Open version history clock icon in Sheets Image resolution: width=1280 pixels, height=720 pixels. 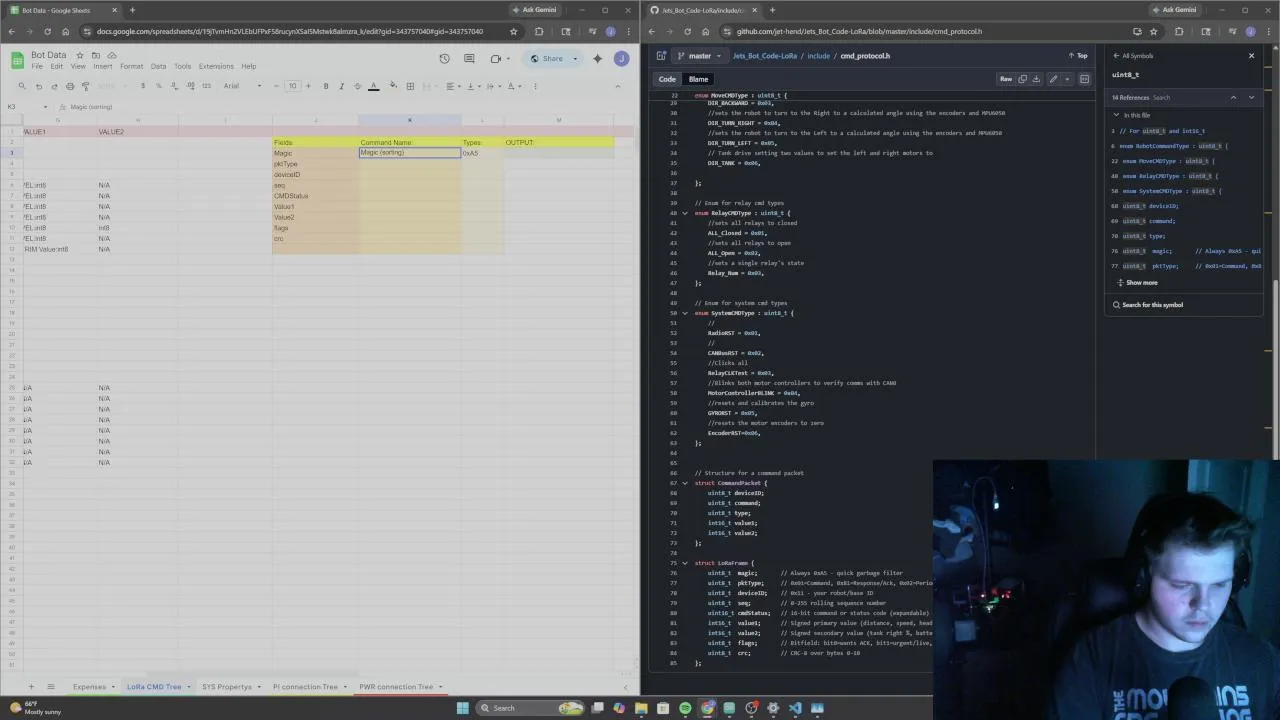(445, 59)
